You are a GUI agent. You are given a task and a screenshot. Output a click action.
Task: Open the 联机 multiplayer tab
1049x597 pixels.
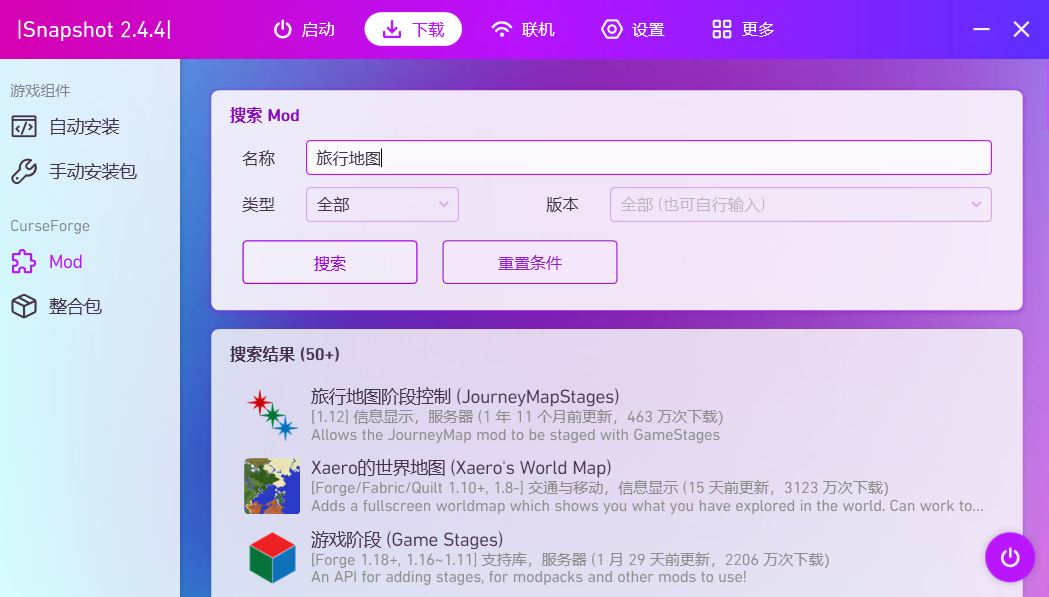click(x=522, y=29)
